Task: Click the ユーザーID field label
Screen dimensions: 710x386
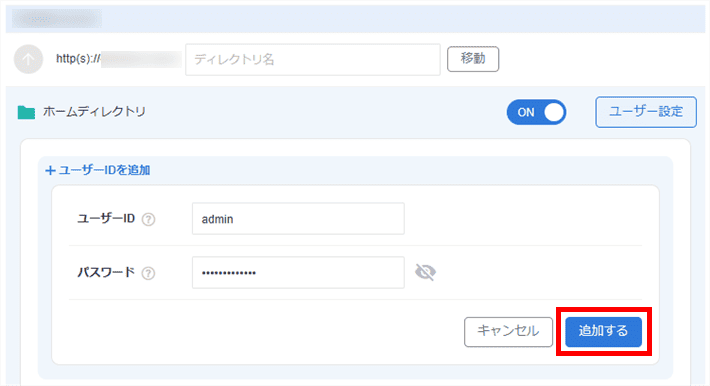Action: coord(106,219)
